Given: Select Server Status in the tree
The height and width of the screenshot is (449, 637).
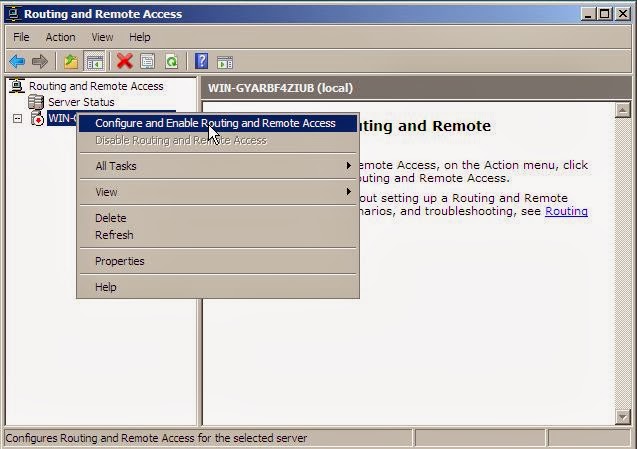Looking at the screenshot, I should pos(81,102).
